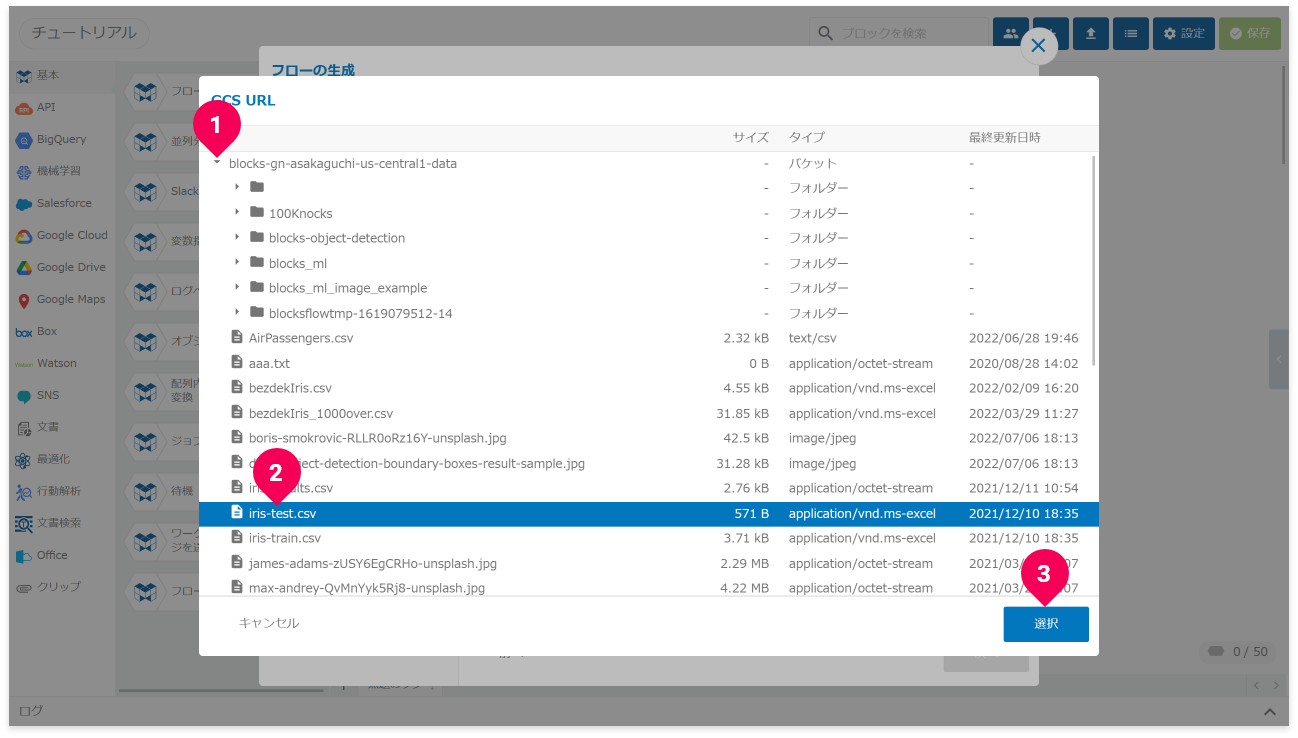This screenshot has width=1298, height=738.
Task: Close the フローの生成 dialog with X
Action: pyautogui.click(x=1038, y=46)
